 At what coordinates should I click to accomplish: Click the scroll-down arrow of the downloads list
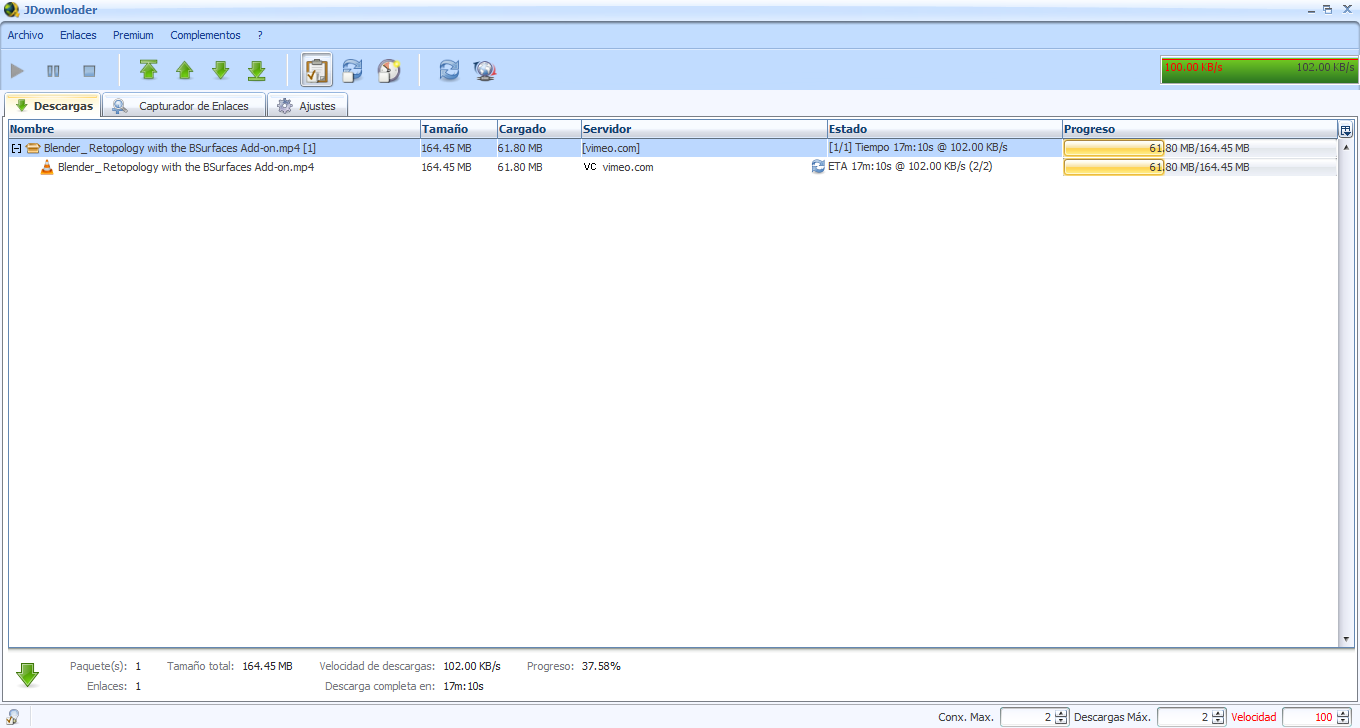pos(1346,640)
